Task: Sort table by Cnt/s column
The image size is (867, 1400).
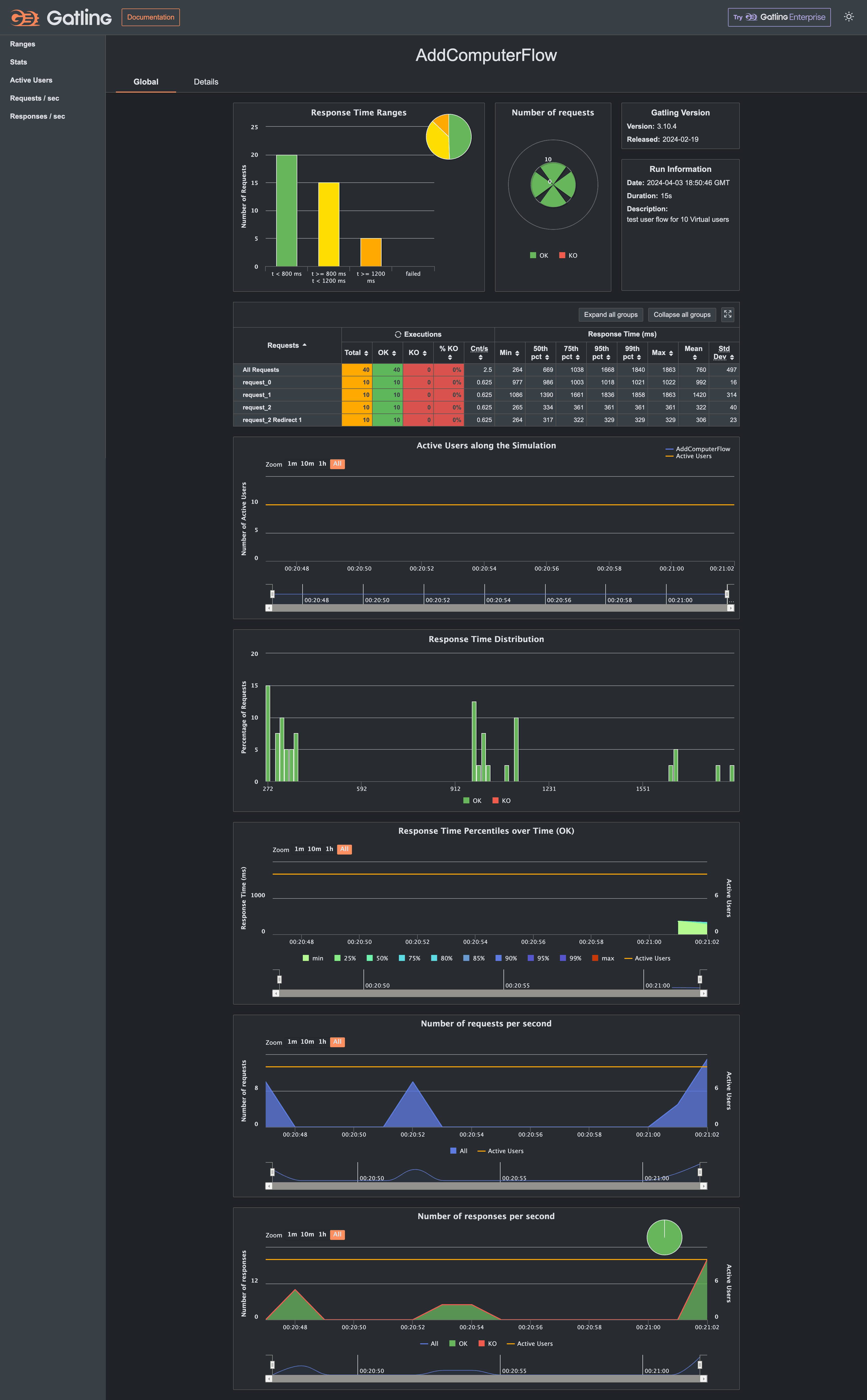Action: point(480,357)
